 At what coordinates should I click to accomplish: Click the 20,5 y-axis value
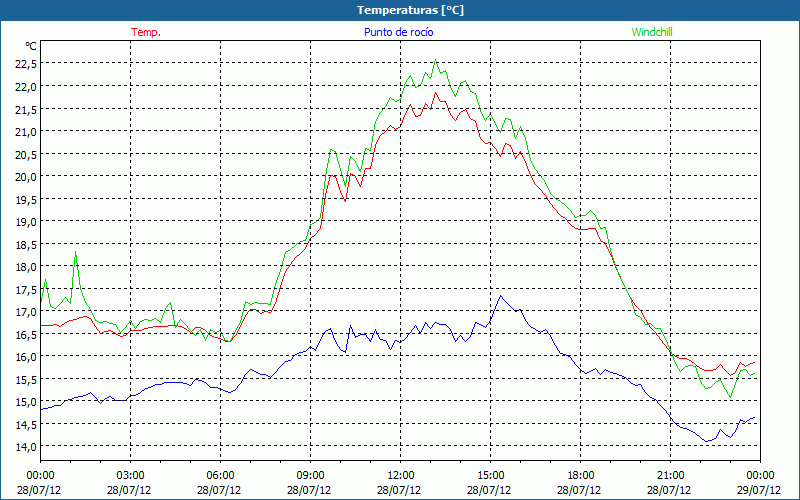tap(27, 154)
